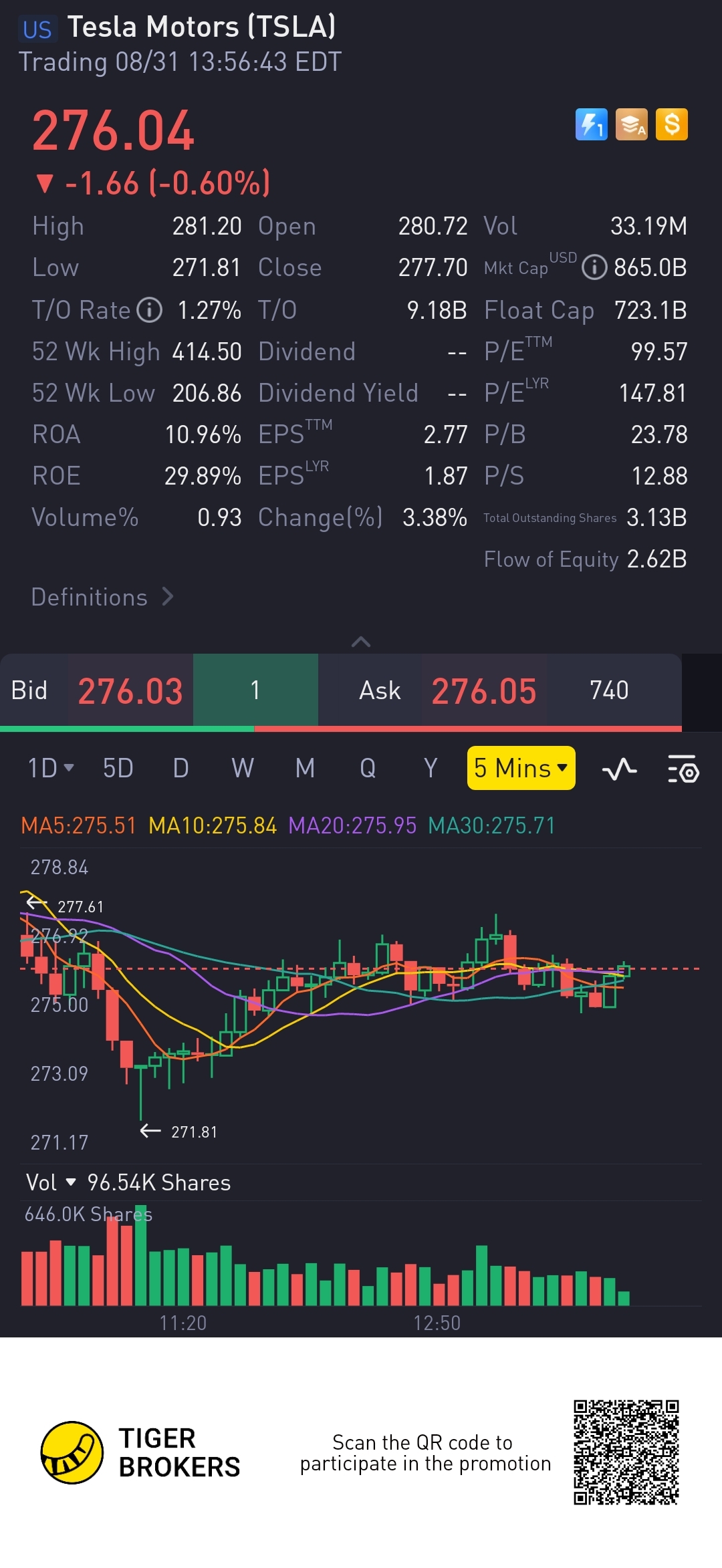The height and width of the screenshot is (1568, 722).
Task: Select the W weekly chart tab
Action: point(243,769)
